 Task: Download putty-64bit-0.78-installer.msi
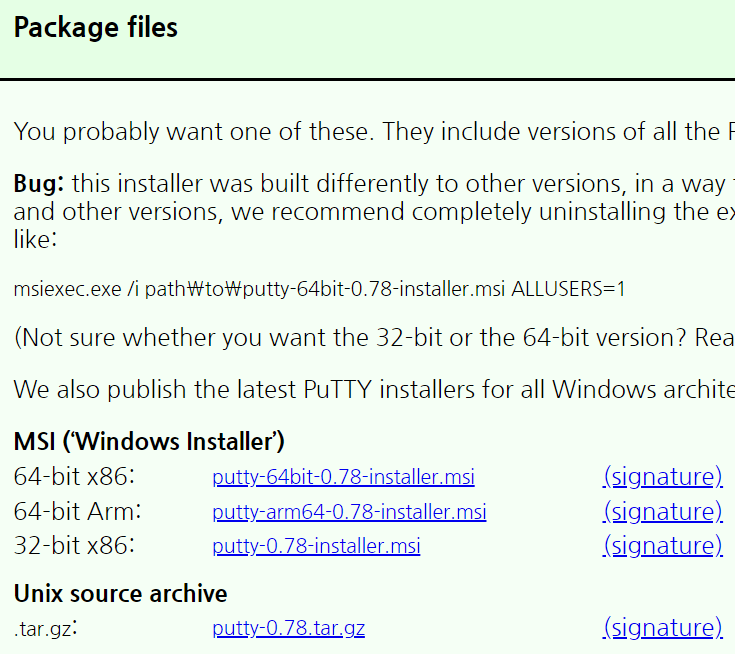click(343, 477)
